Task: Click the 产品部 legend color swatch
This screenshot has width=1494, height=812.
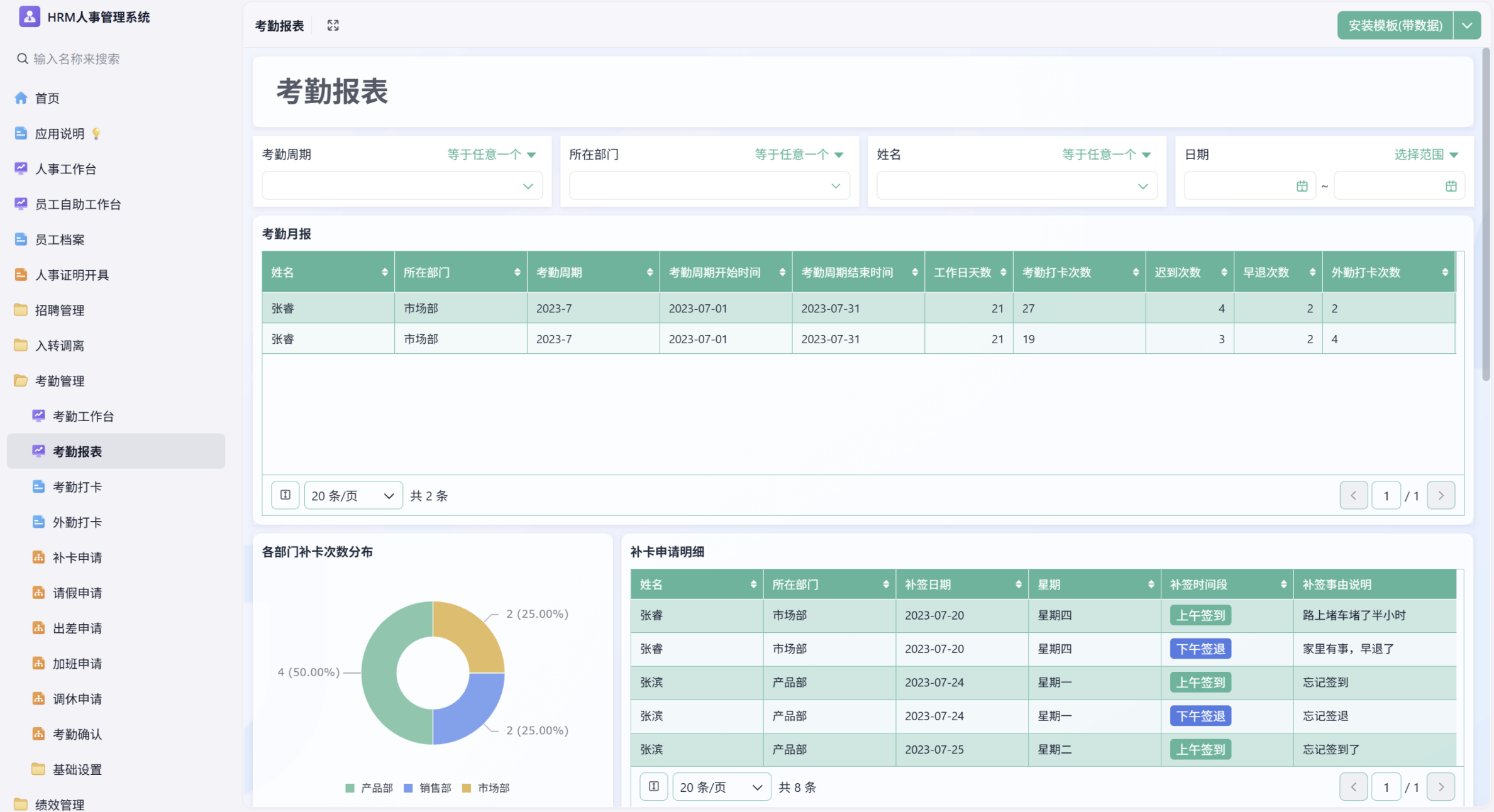Action: (x=350, y=788)
